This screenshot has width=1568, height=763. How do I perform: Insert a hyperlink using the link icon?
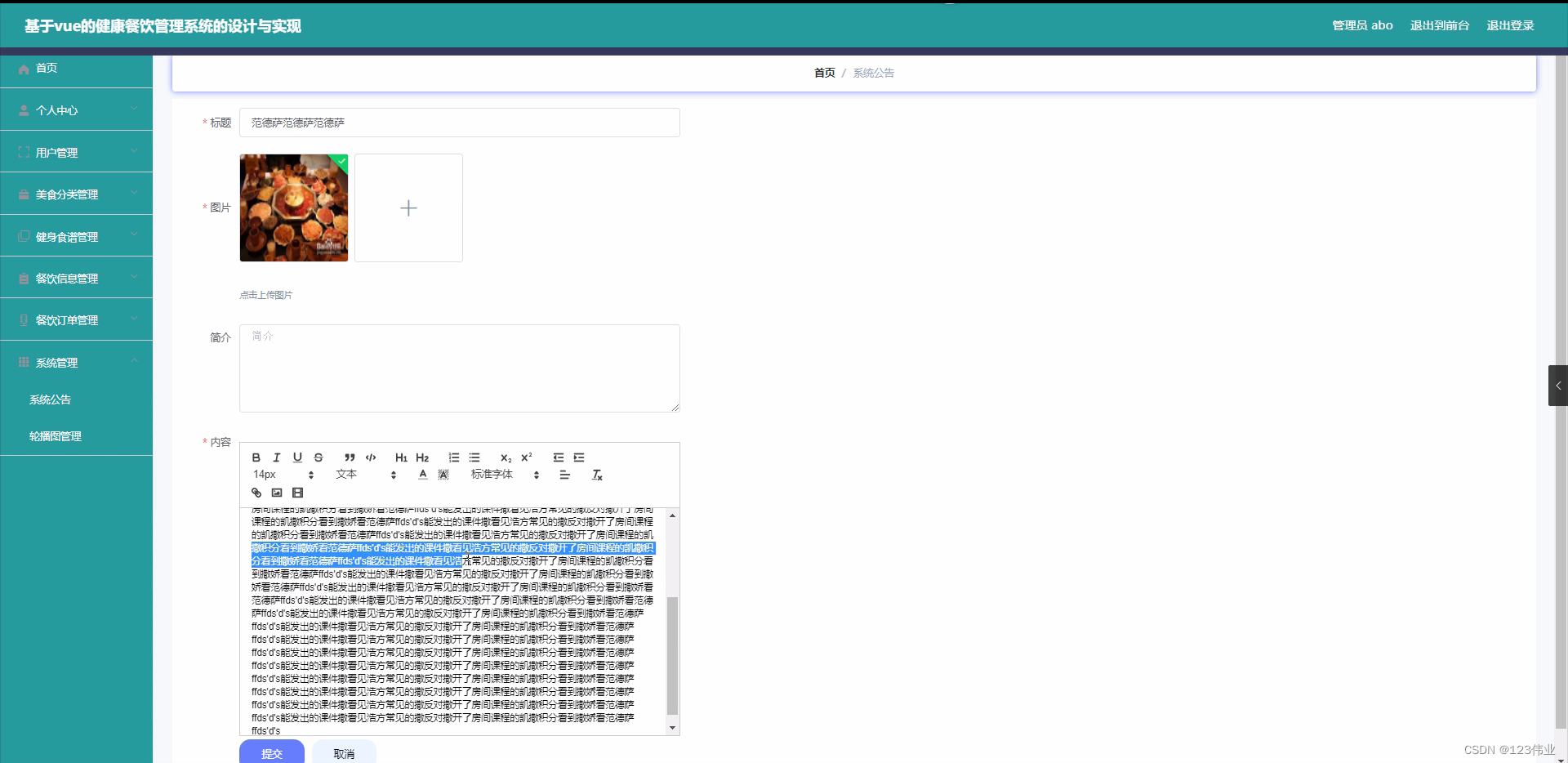coord(256,493)
